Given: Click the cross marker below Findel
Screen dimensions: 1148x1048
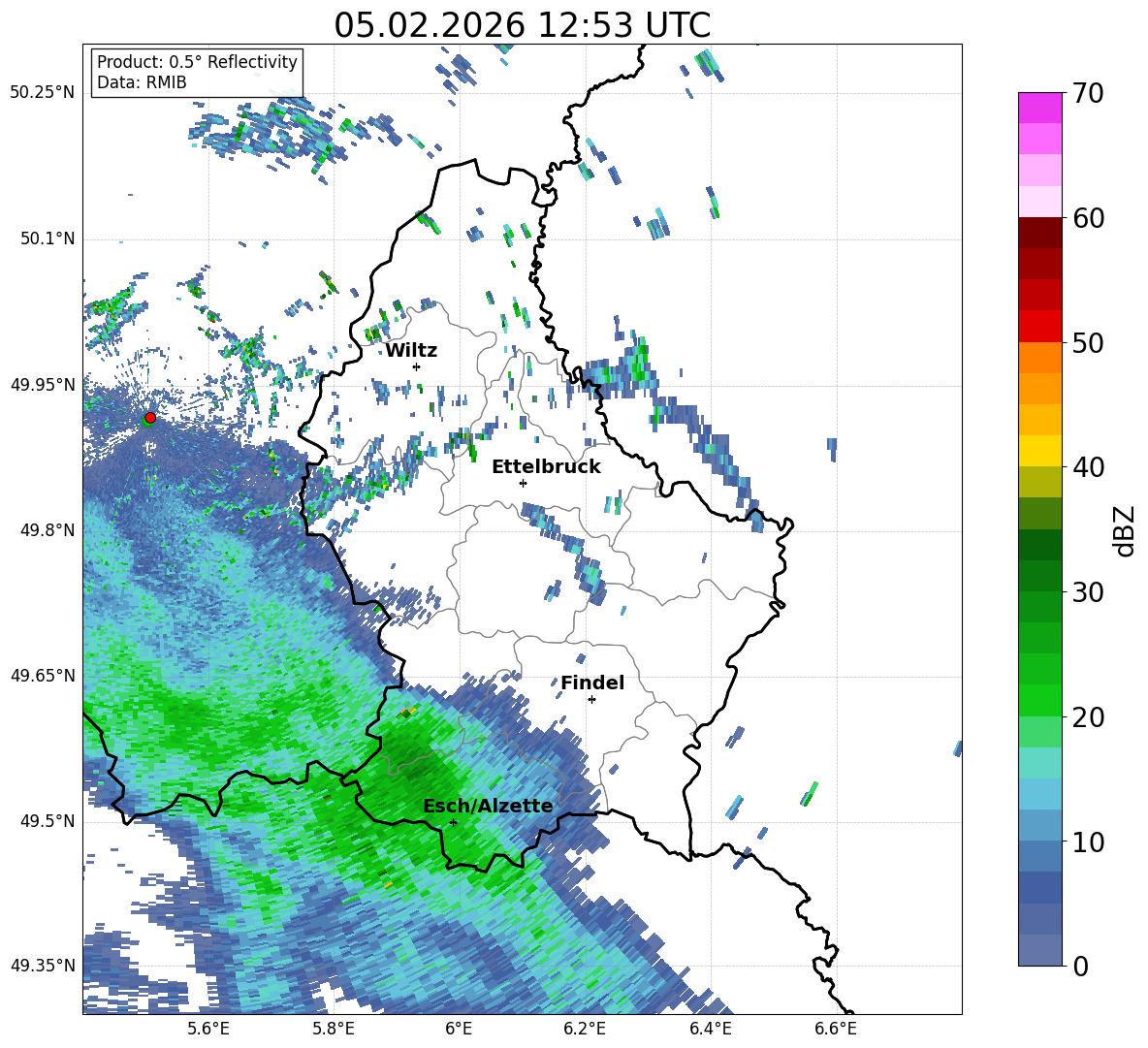Looking at the screenshot, I should [591, 699].
